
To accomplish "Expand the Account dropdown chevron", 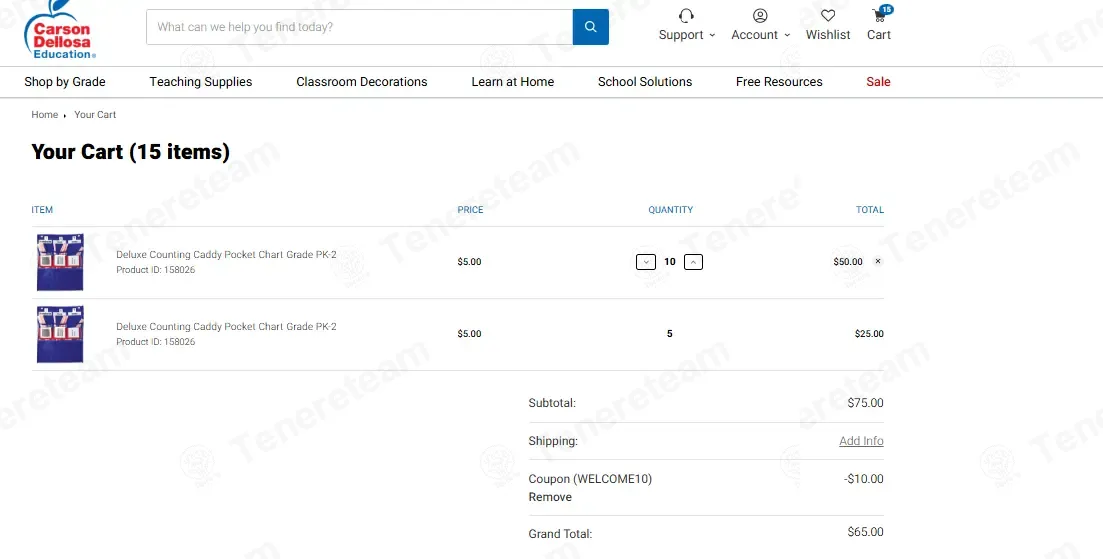I will coord(787,35).
